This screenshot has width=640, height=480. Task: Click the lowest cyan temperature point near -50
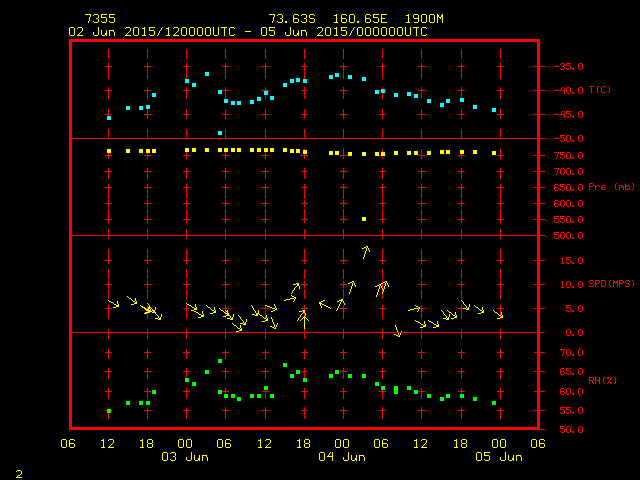click(220, 133)
